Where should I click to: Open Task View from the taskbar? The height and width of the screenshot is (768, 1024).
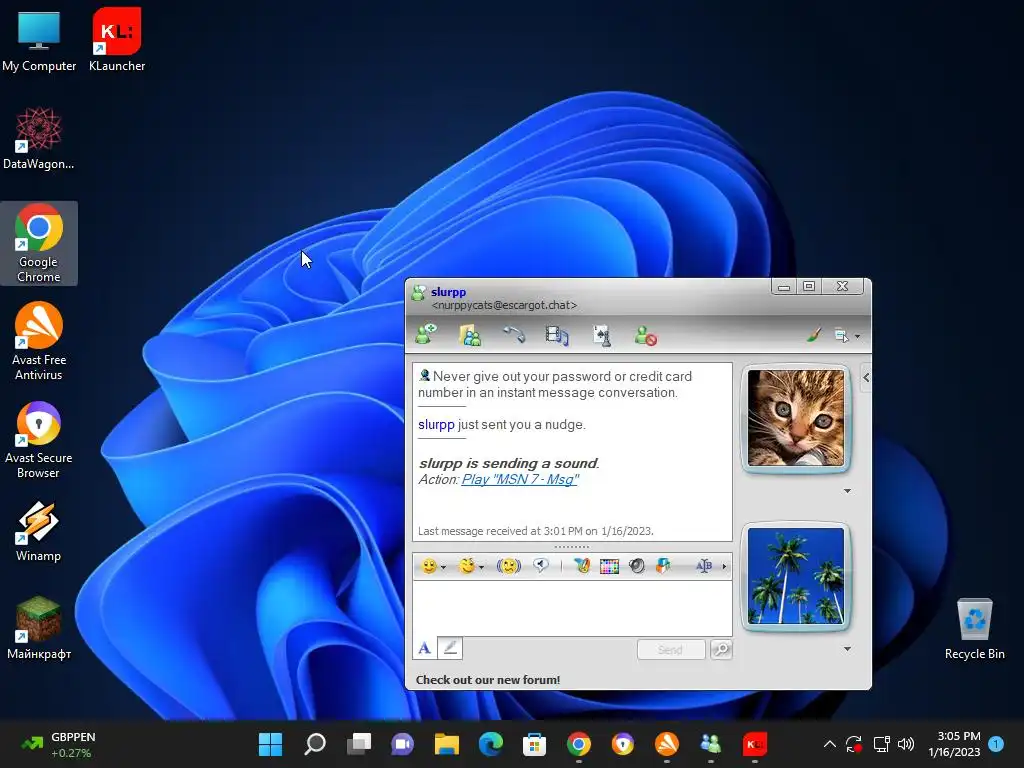pos(359,744)
